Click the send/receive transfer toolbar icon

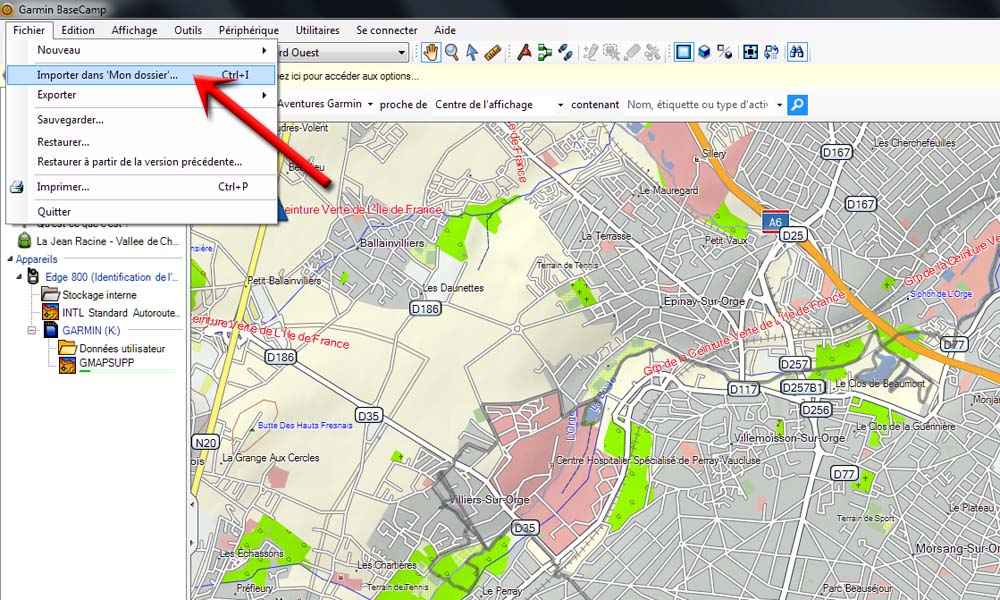coord(772,52)
